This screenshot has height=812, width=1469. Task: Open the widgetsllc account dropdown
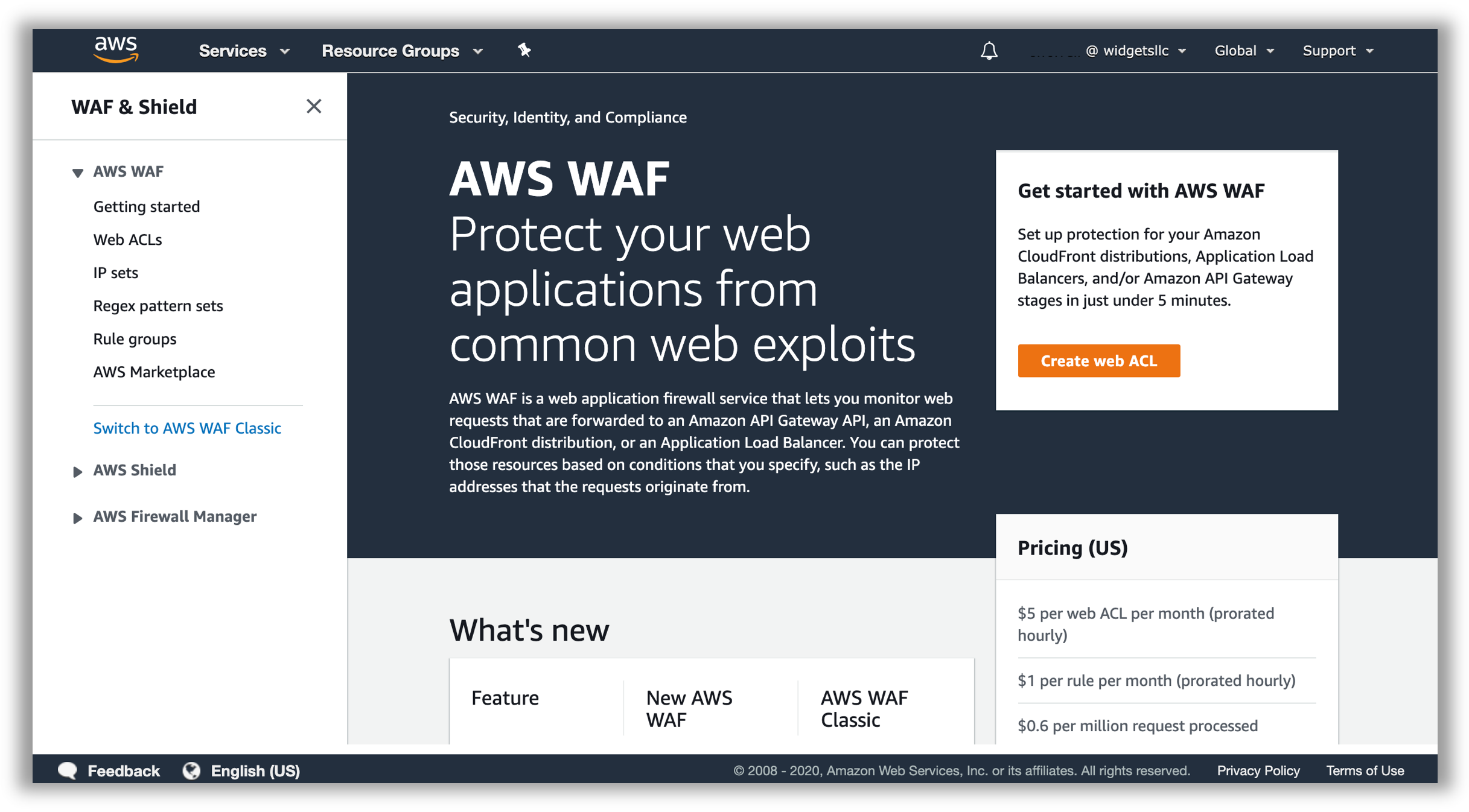(1136, 51)
